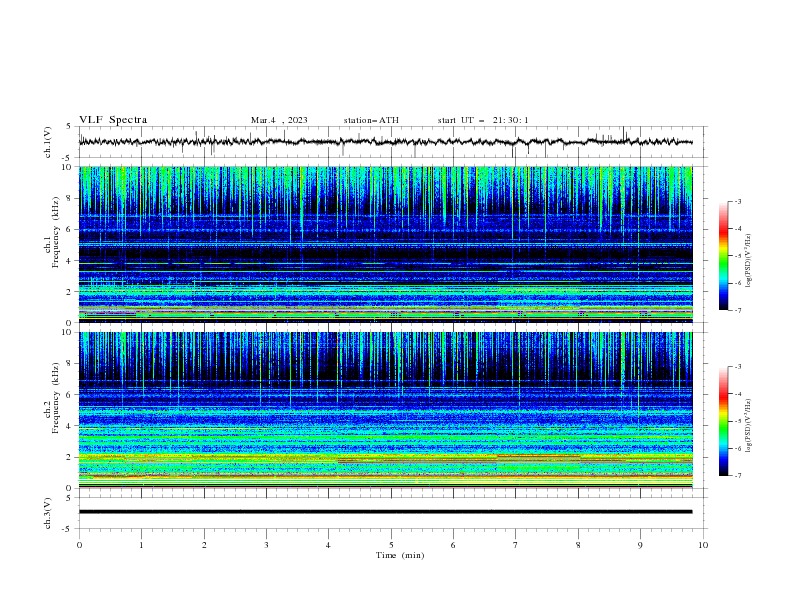Click the "-6" label on ch.2 color bar
Viewport: 792px width, 612px height.
tap(737, 448)
